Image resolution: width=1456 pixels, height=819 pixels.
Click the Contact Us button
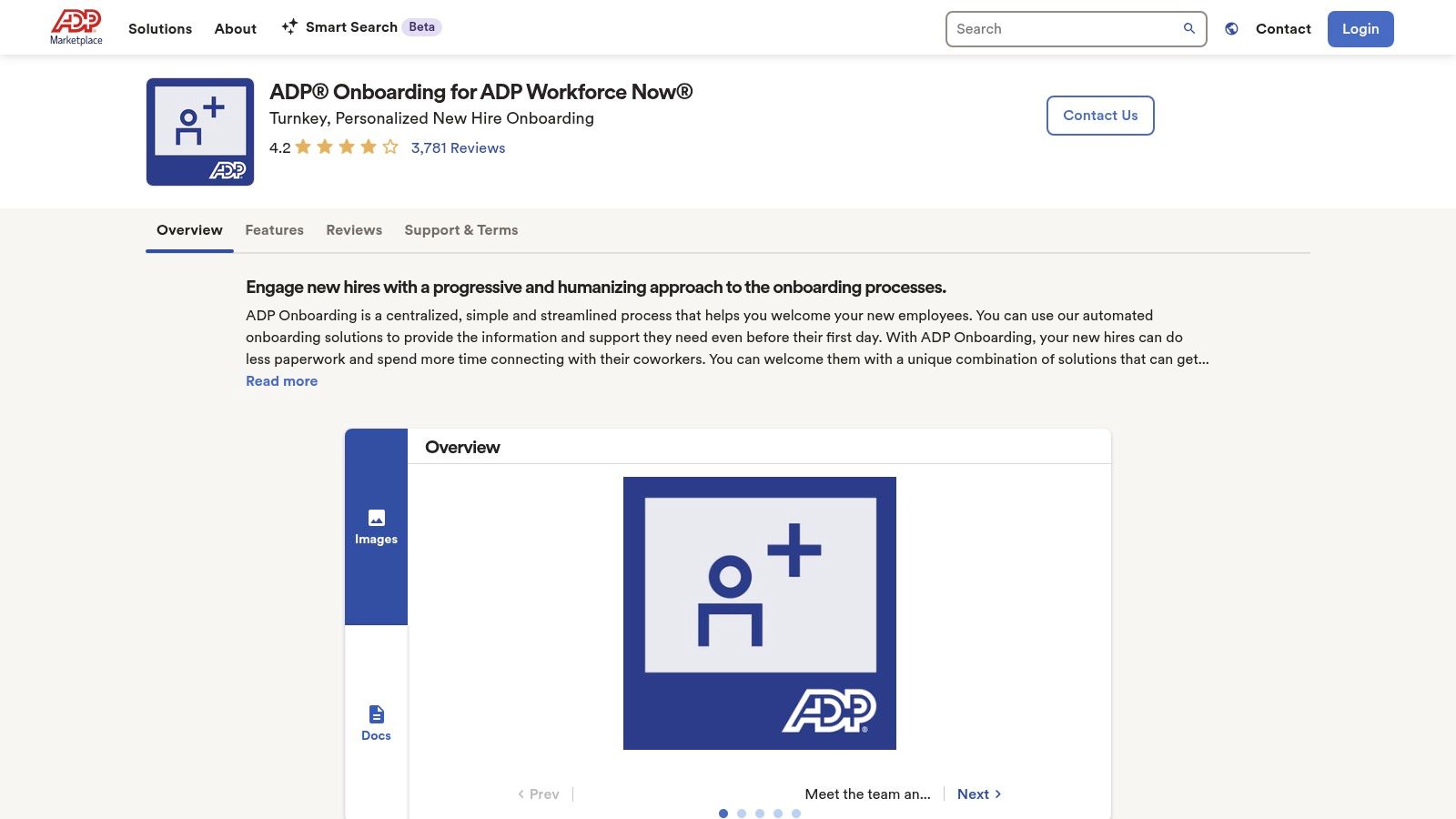coord(1099,115)
